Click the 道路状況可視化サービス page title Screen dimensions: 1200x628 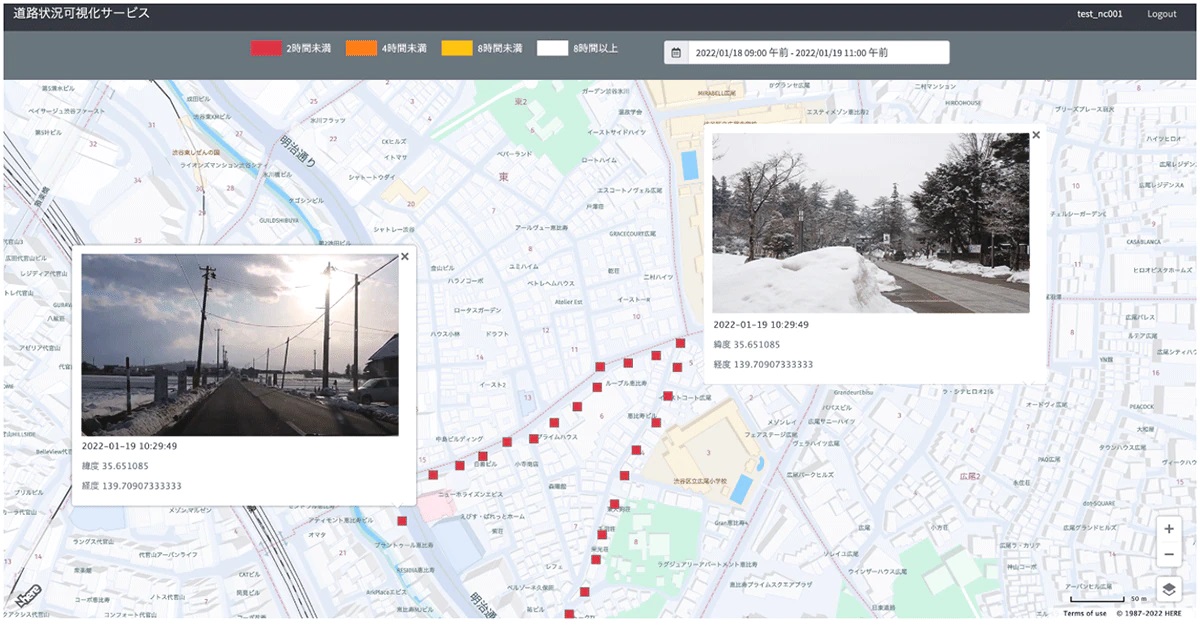click(x=82, y=14)
